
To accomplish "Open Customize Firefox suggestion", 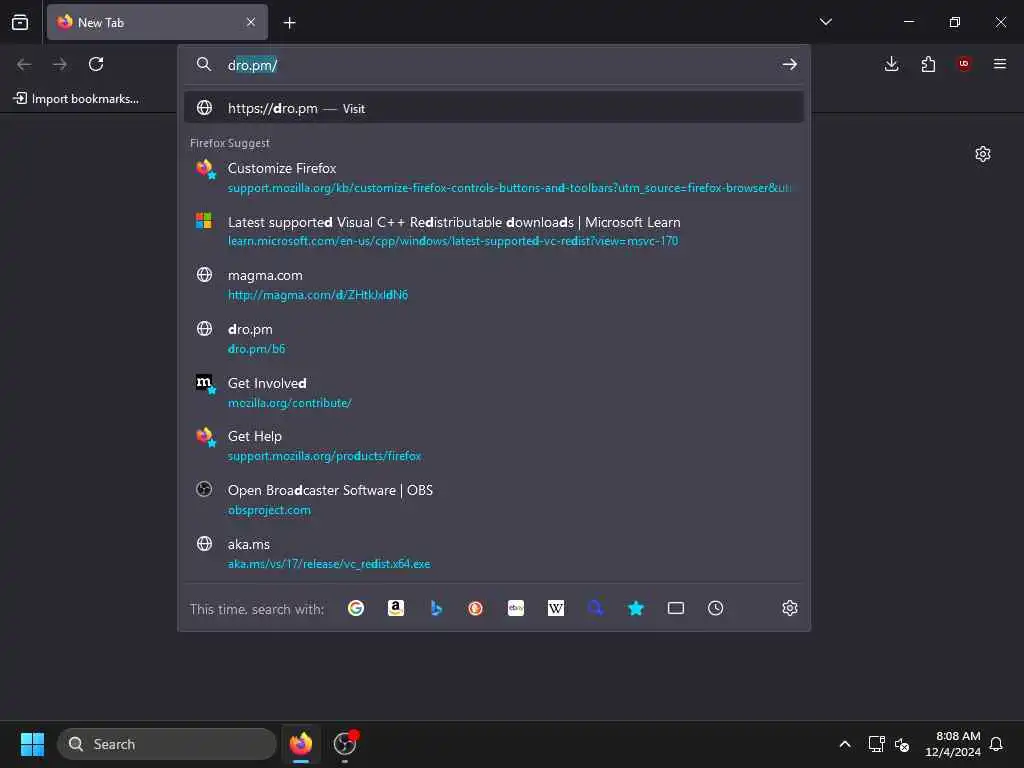I will 494,177.
